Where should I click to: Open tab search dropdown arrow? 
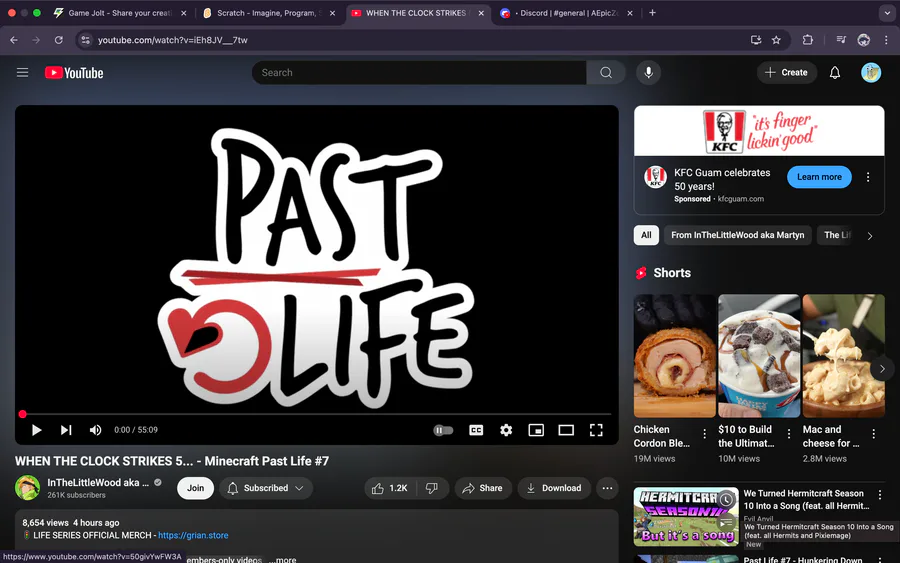coord(887,13)
